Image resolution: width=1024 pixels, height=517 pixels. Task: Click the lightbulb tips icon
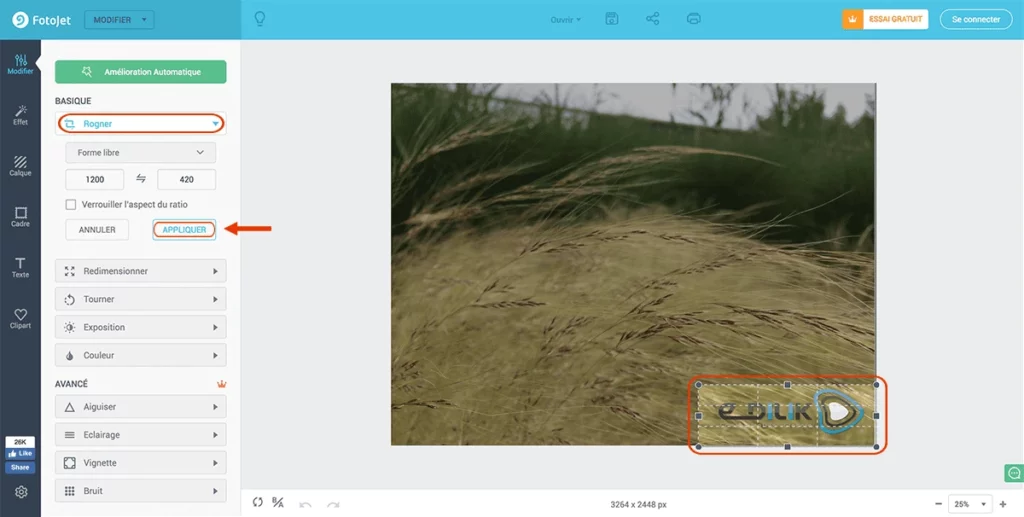pyautogui.click(x=260, y=19)
